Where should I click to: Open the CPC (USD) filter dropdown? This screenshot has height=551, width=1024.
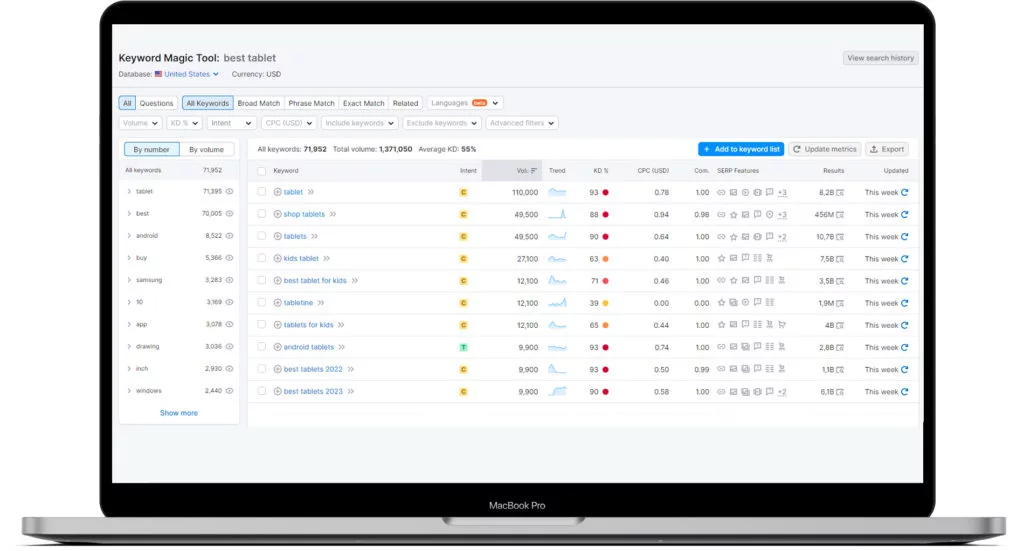click(x=288, y=123)
